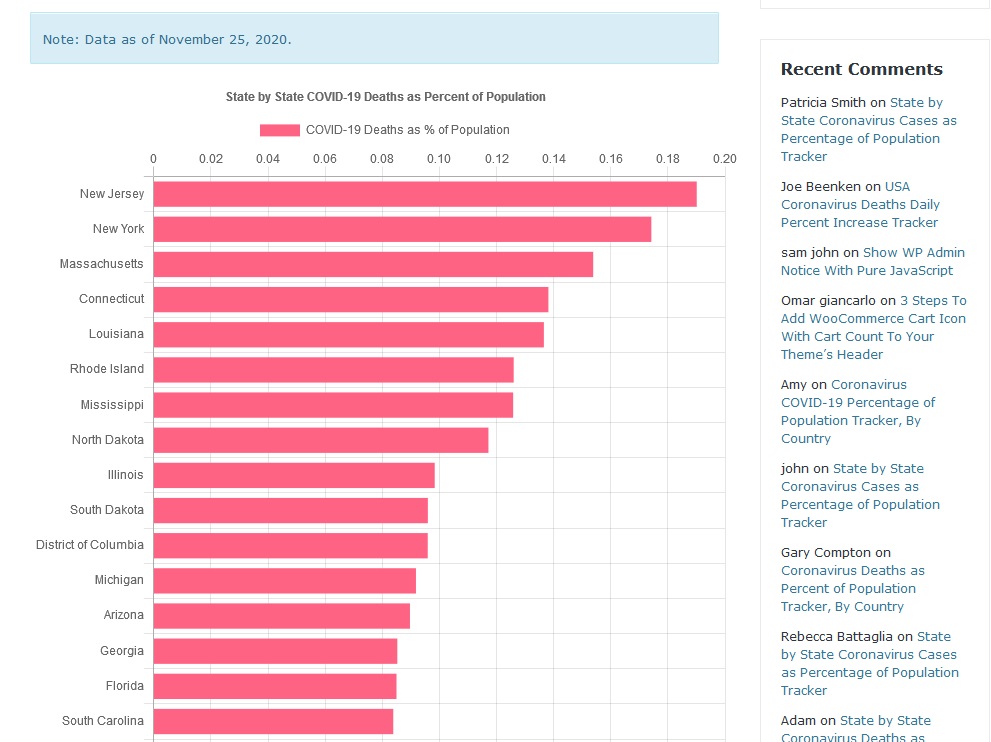991x742 pixels.
Task: Click the 'Recent Comments' heading
Action: (x=861, y=69)
